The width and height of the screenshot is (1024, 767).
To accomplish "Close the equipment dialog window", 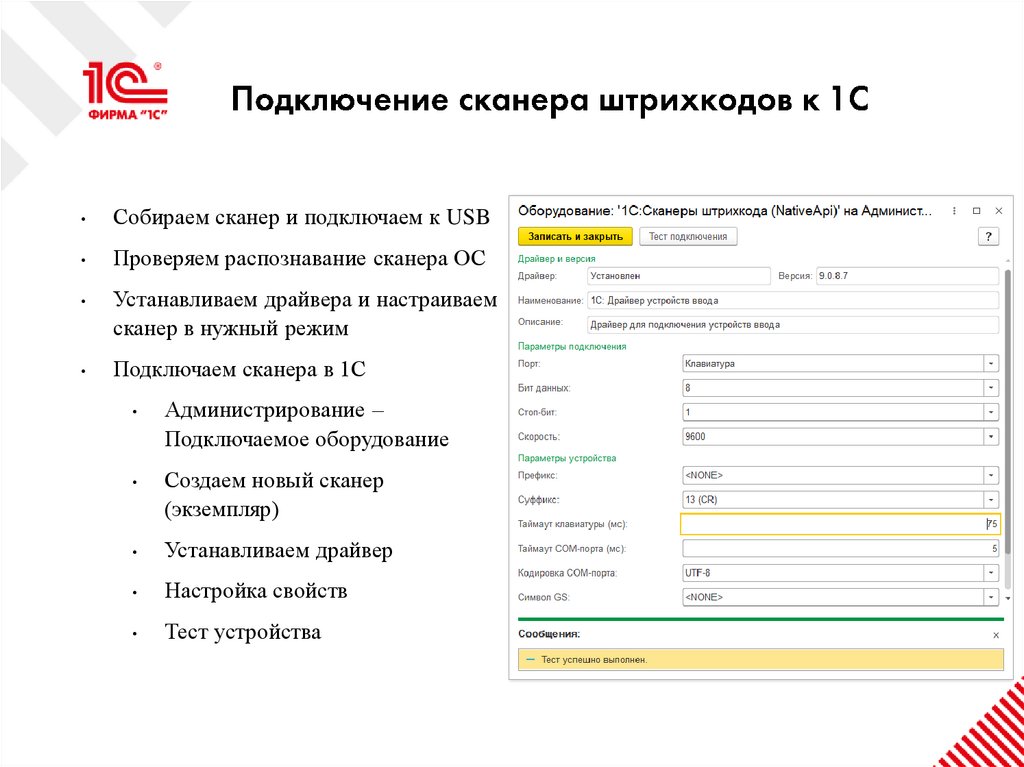I will 999,211.
